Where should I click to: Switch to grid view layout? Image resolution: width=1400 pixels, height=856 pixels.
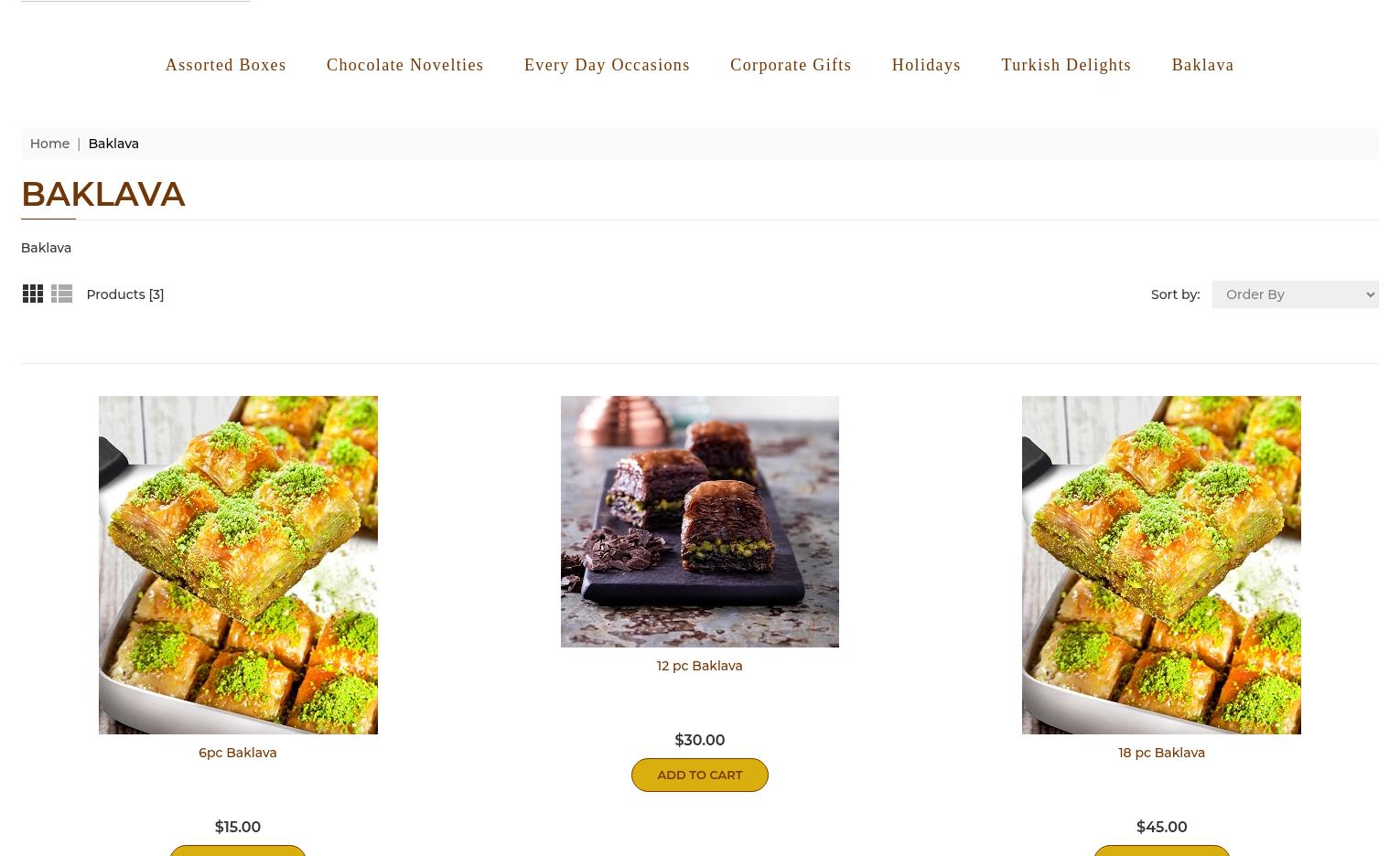coord(32,294)
